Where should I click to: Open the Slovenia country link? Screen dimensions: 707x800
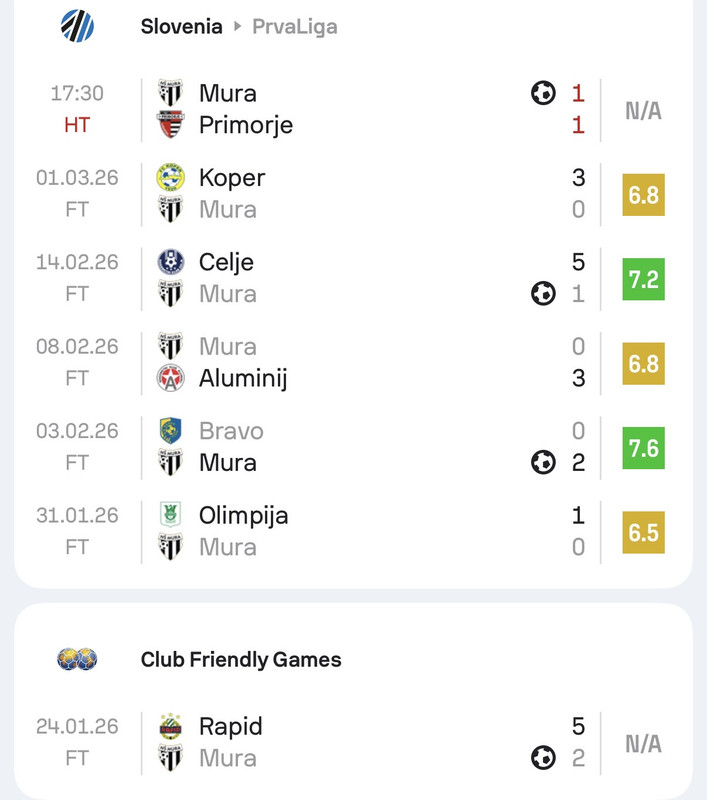[181, 27]
